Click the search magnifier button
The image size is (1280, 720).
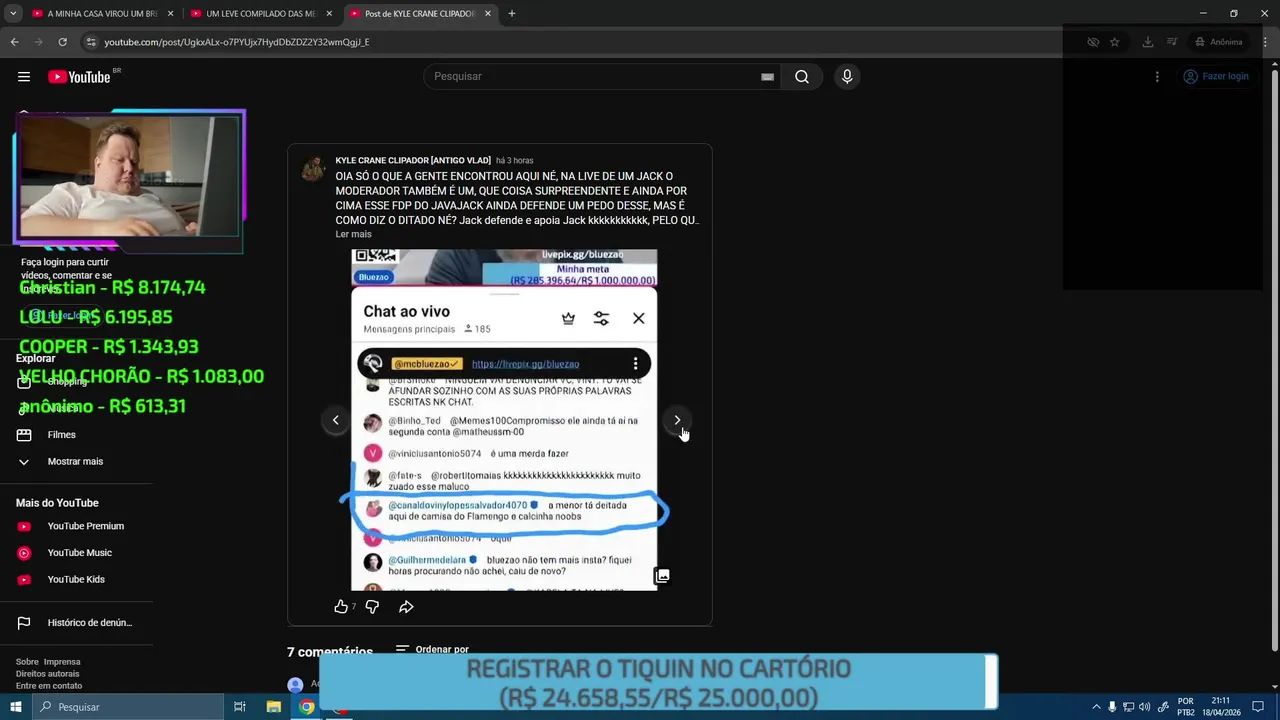802,77
